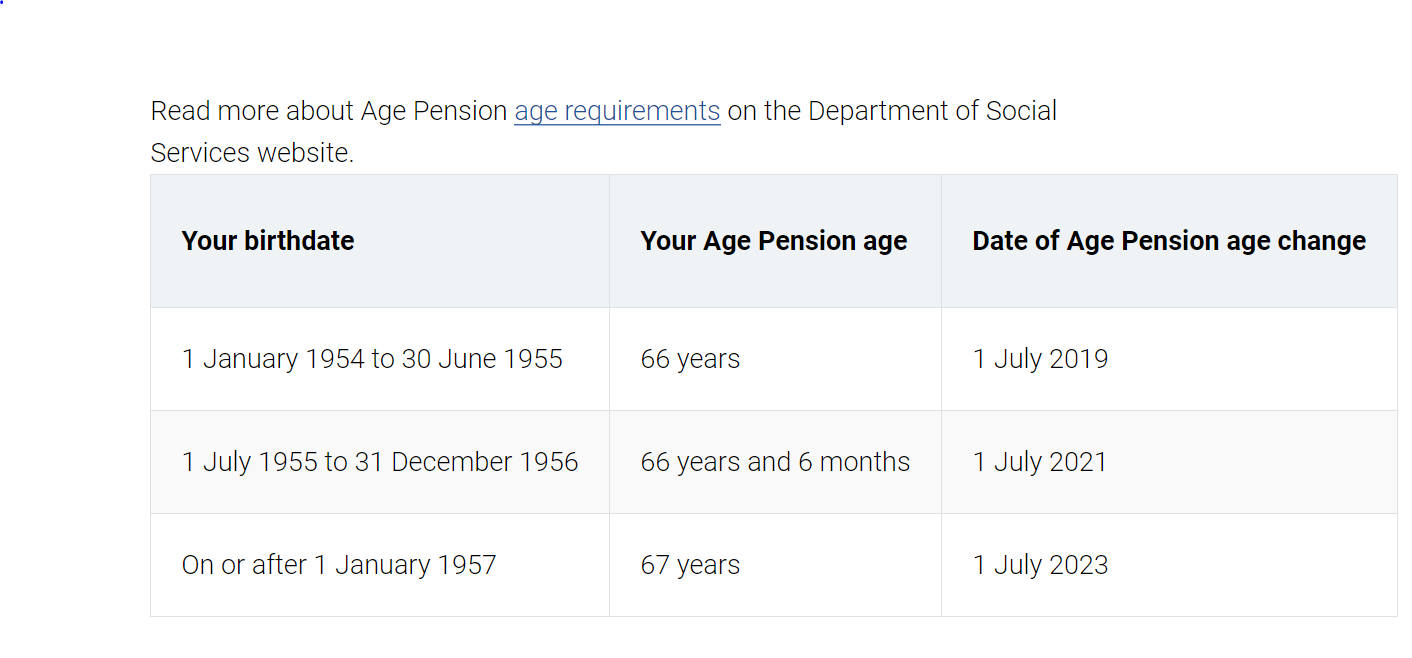Click the 1 July 2021 date cell
Screen dimensions: 1412x658
click(1040, 462)
